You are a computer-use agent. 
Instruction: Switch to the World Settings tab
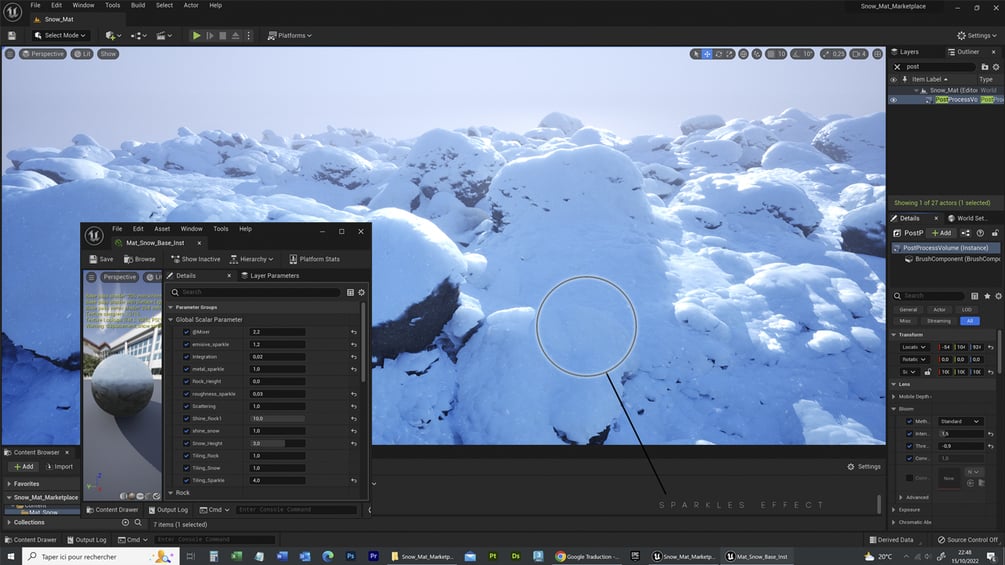coord(967,218)
